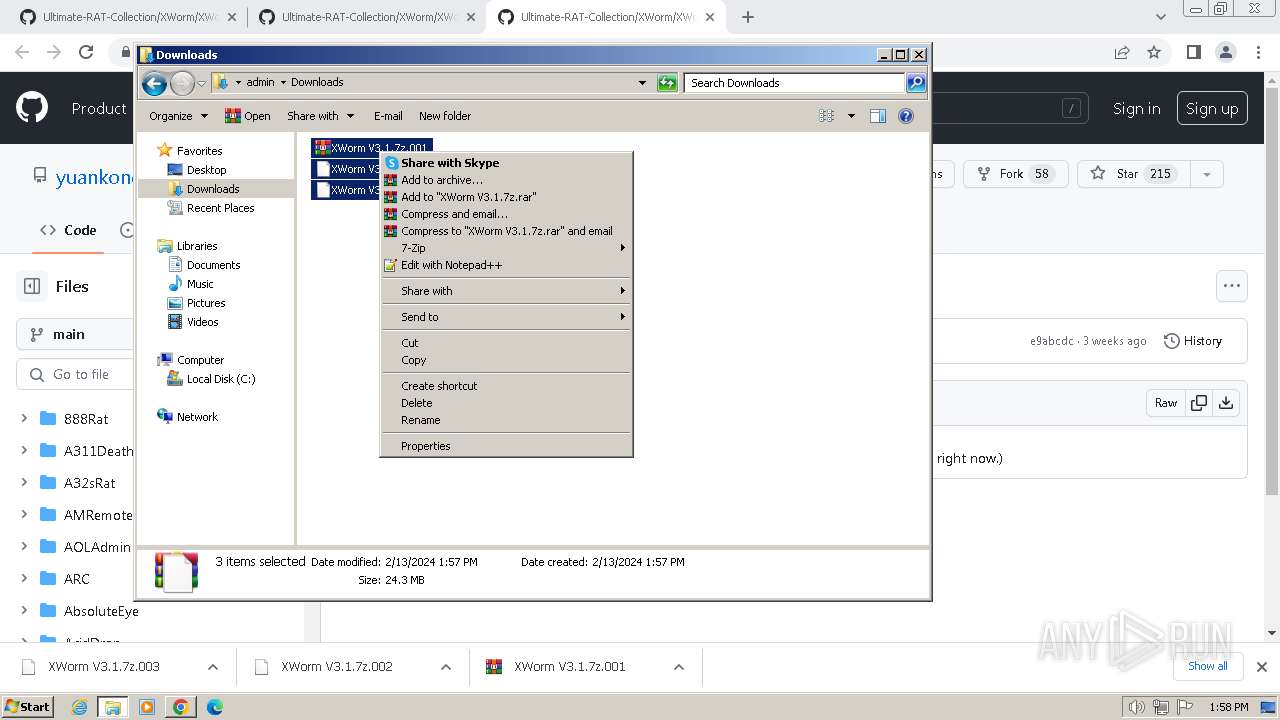
Task: Choose Create shortcut in context menu
Action: pyautogui.click(x=506, y=386)
